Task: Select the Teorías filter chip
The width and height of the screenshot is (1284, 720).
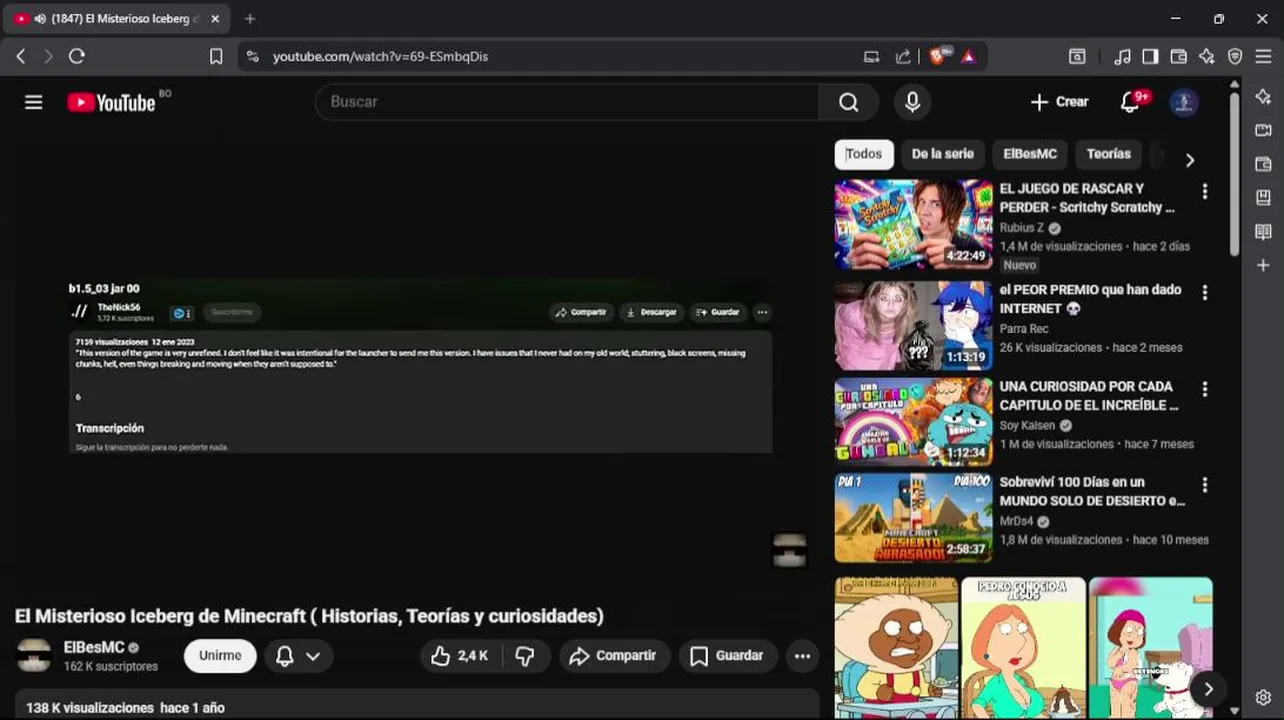Action: point(1109,154)
